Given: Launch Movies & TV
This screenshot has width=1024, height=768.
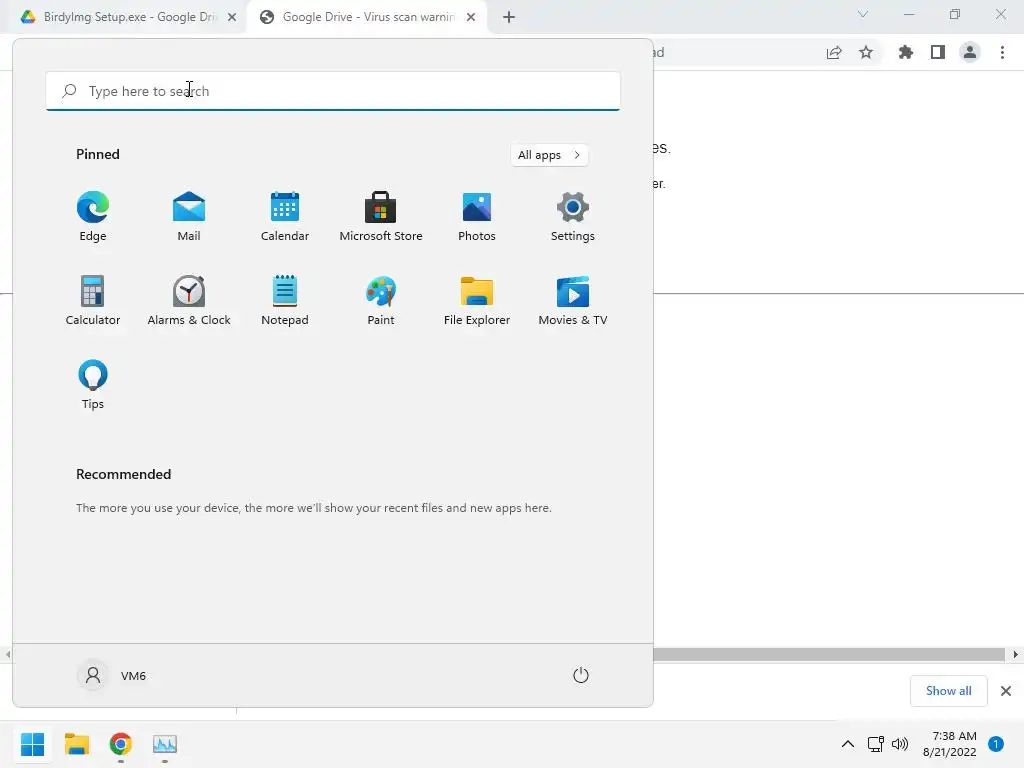Looking at the screenshot, I should coord(573,300).
